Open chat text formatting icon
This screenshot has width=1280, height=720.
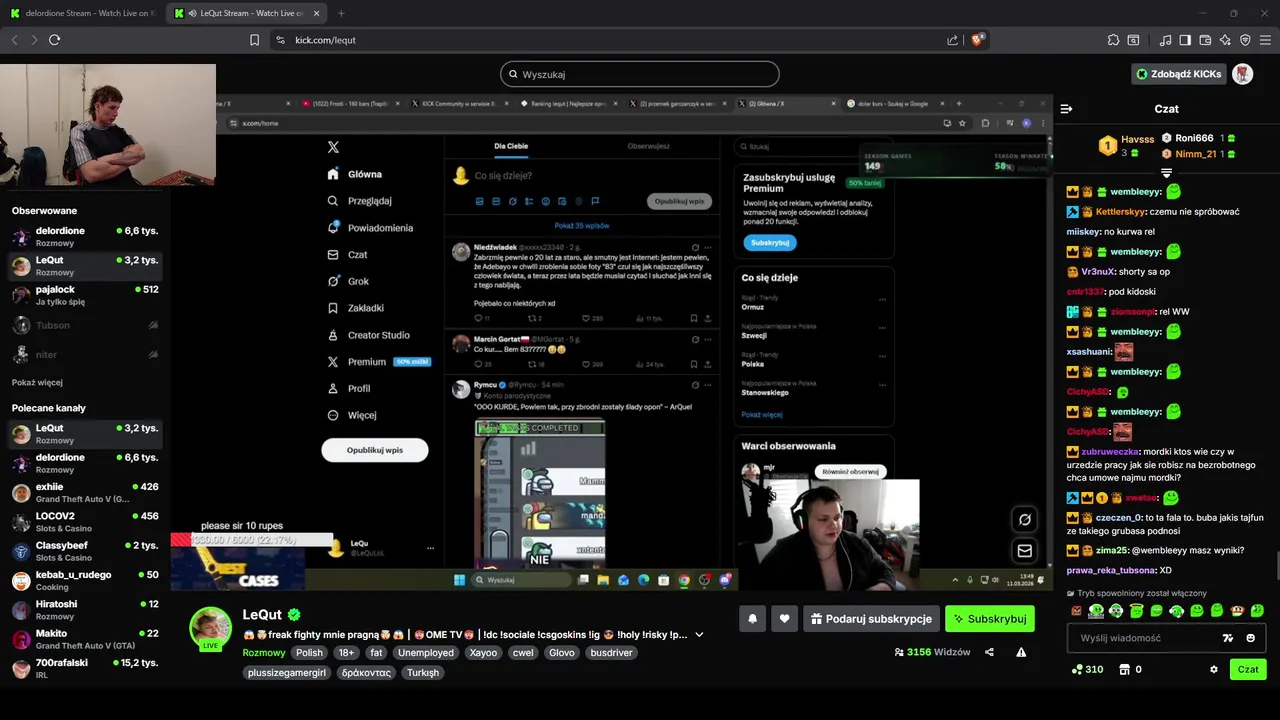pyautogui.click(x=1228, y=638)
